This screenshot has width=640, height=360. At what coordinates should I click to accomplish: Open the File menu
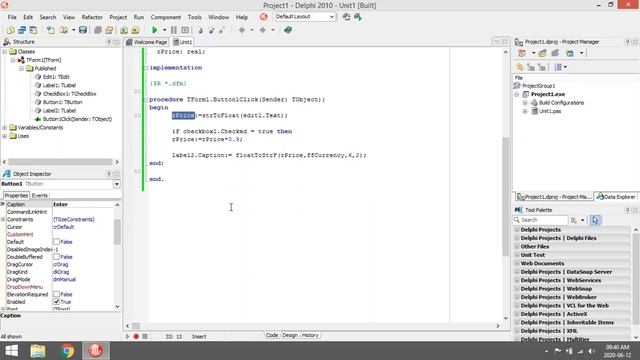tap(12, 17)
